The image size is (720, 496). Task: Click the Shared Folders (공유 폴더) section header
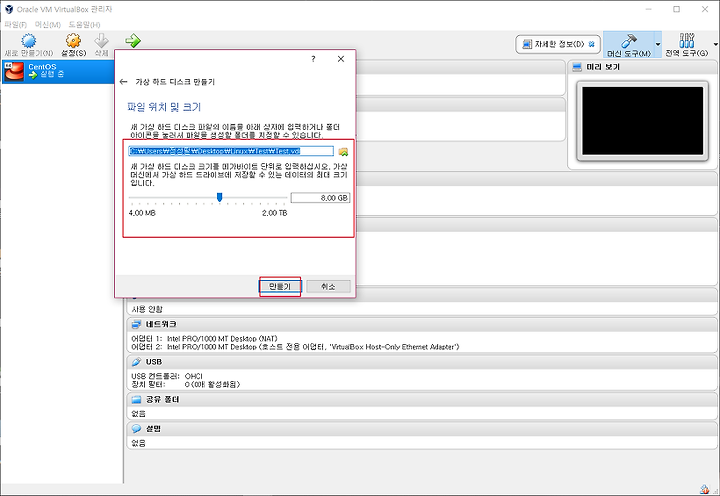[x=422, y=400]
